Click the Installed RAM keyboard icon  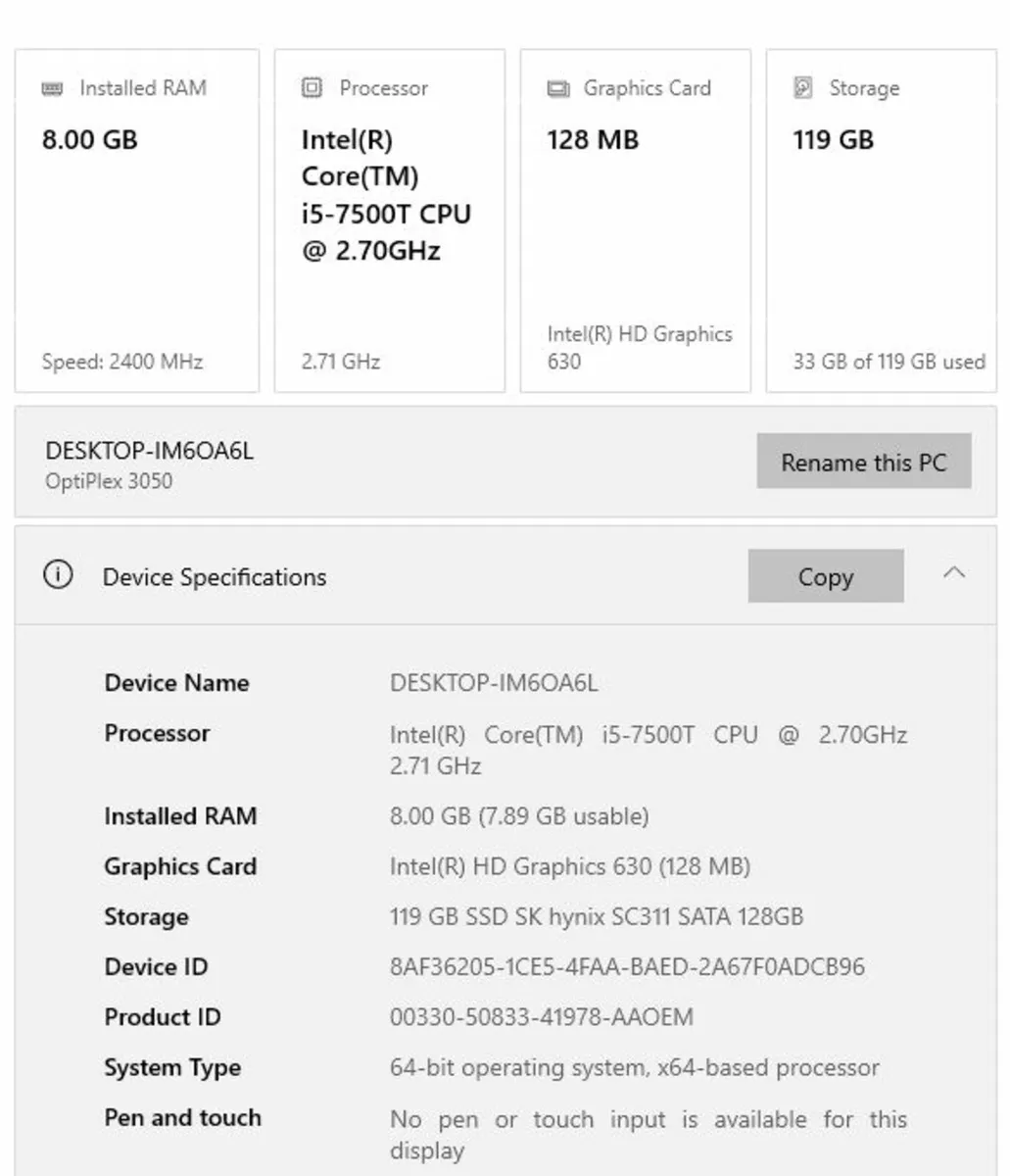pos(51,88)
